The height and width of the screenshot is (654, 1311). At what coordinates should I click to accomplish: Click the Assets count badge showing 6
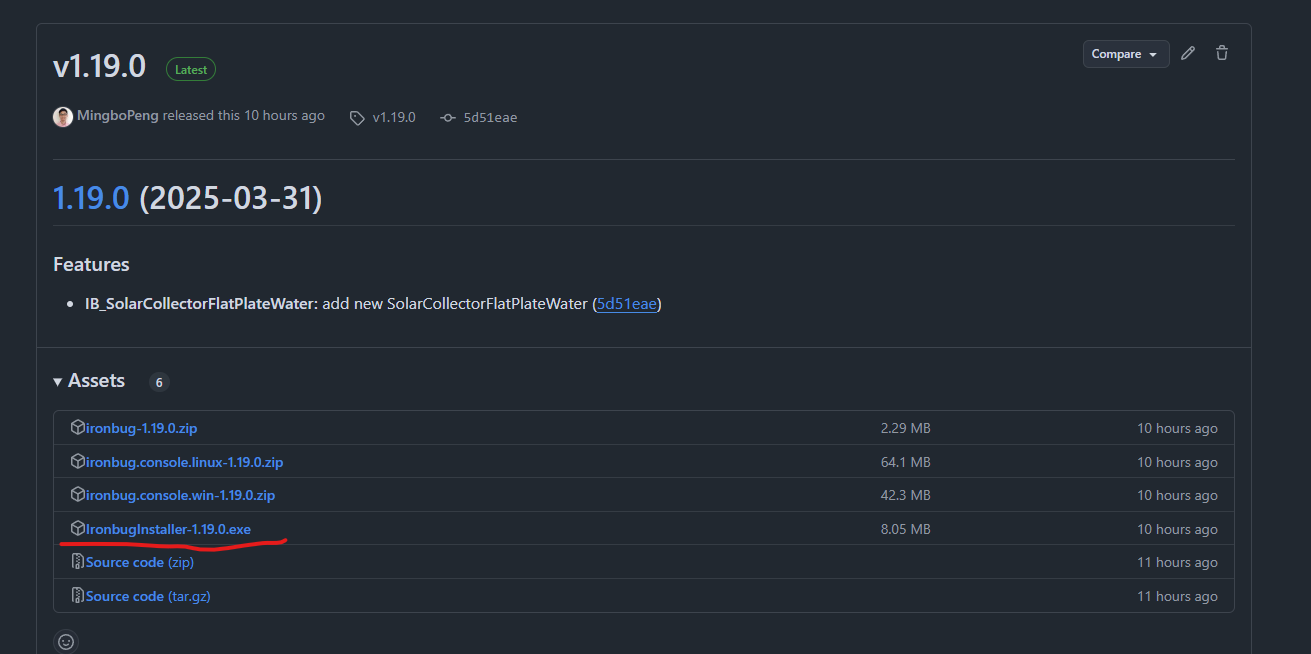click(159, 382)
